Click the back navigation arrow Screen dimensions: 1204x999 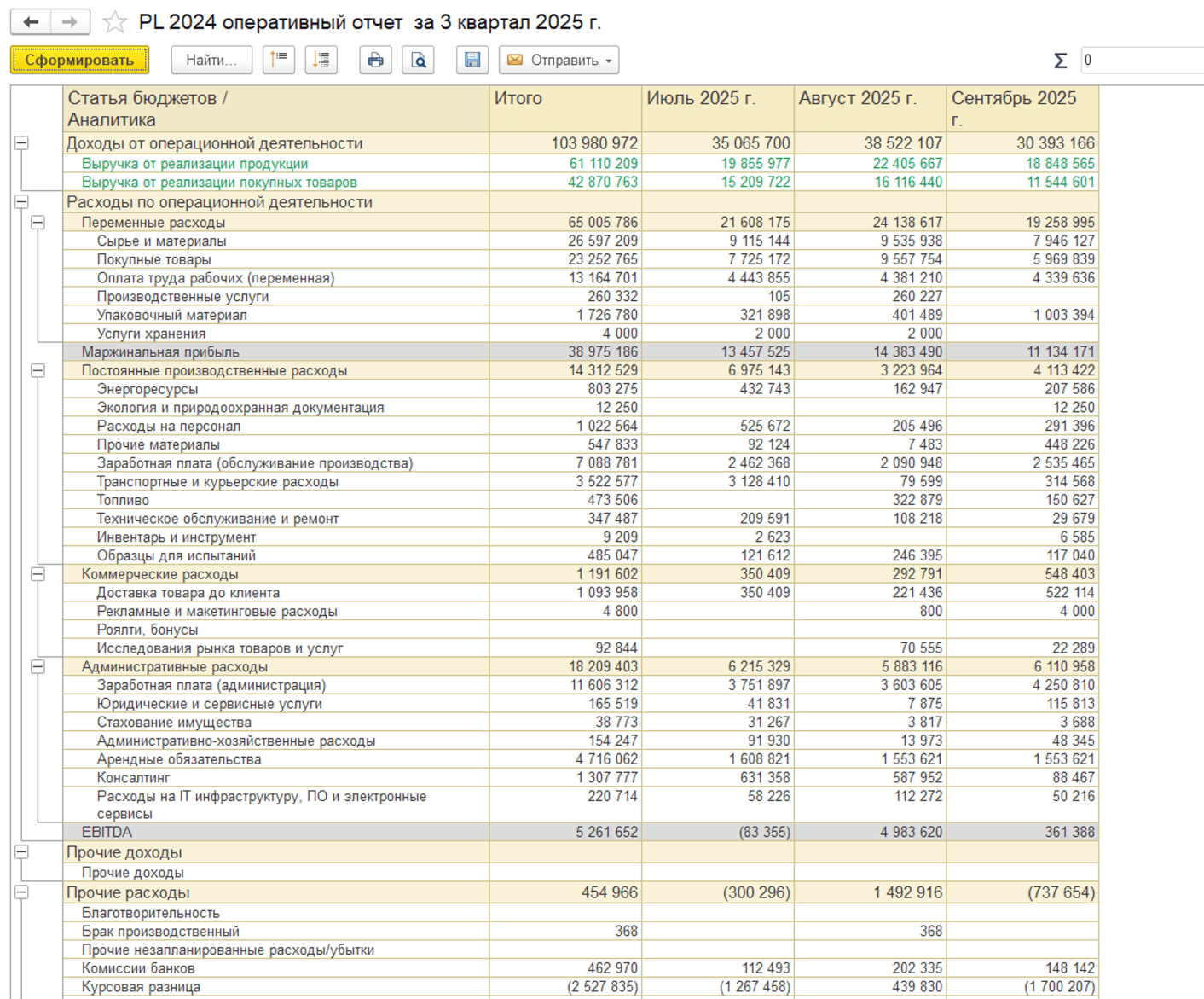coord(31,22)
